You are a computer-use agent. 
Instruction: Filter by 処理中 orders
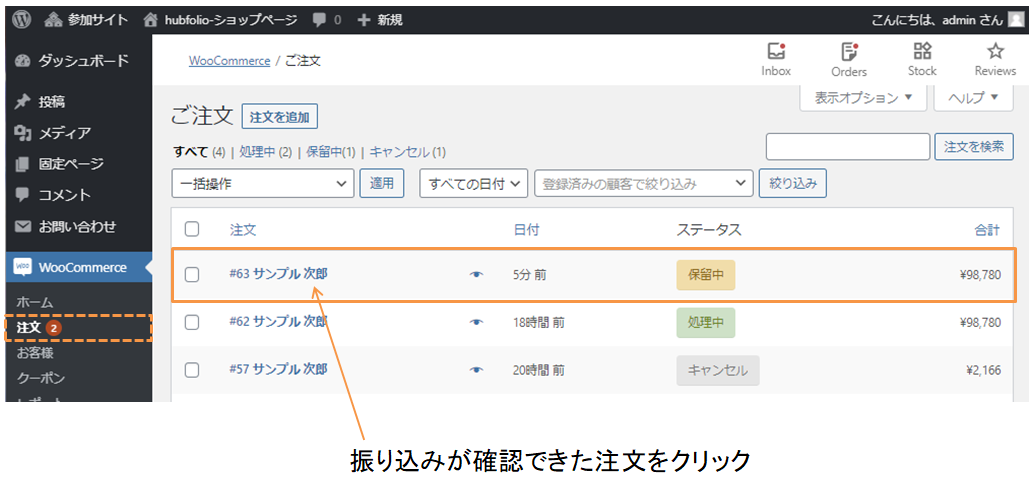point(257,152)
